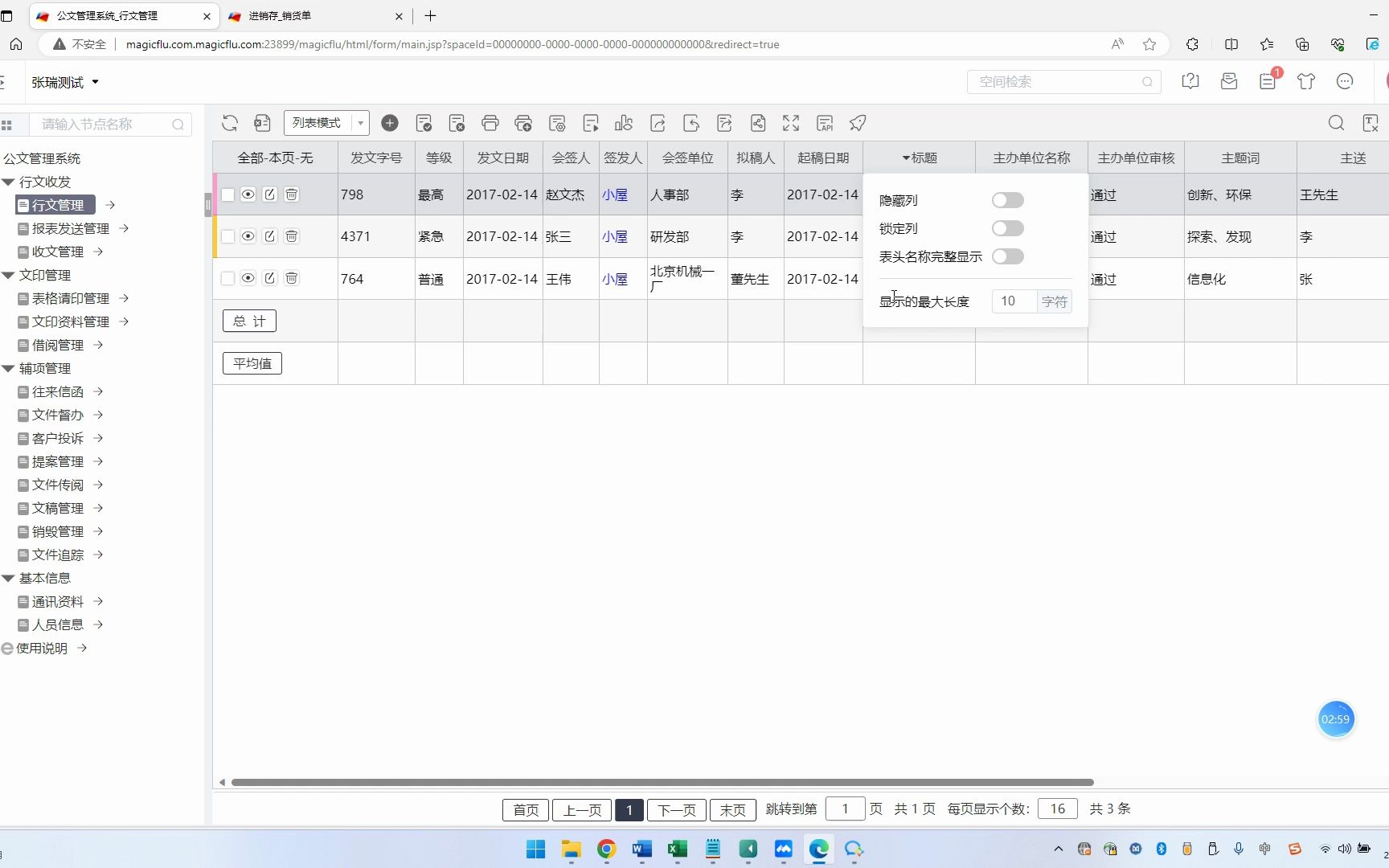Open the API settings icon
This screenshot has height=868, width=1389.
[x=825, y=122]
